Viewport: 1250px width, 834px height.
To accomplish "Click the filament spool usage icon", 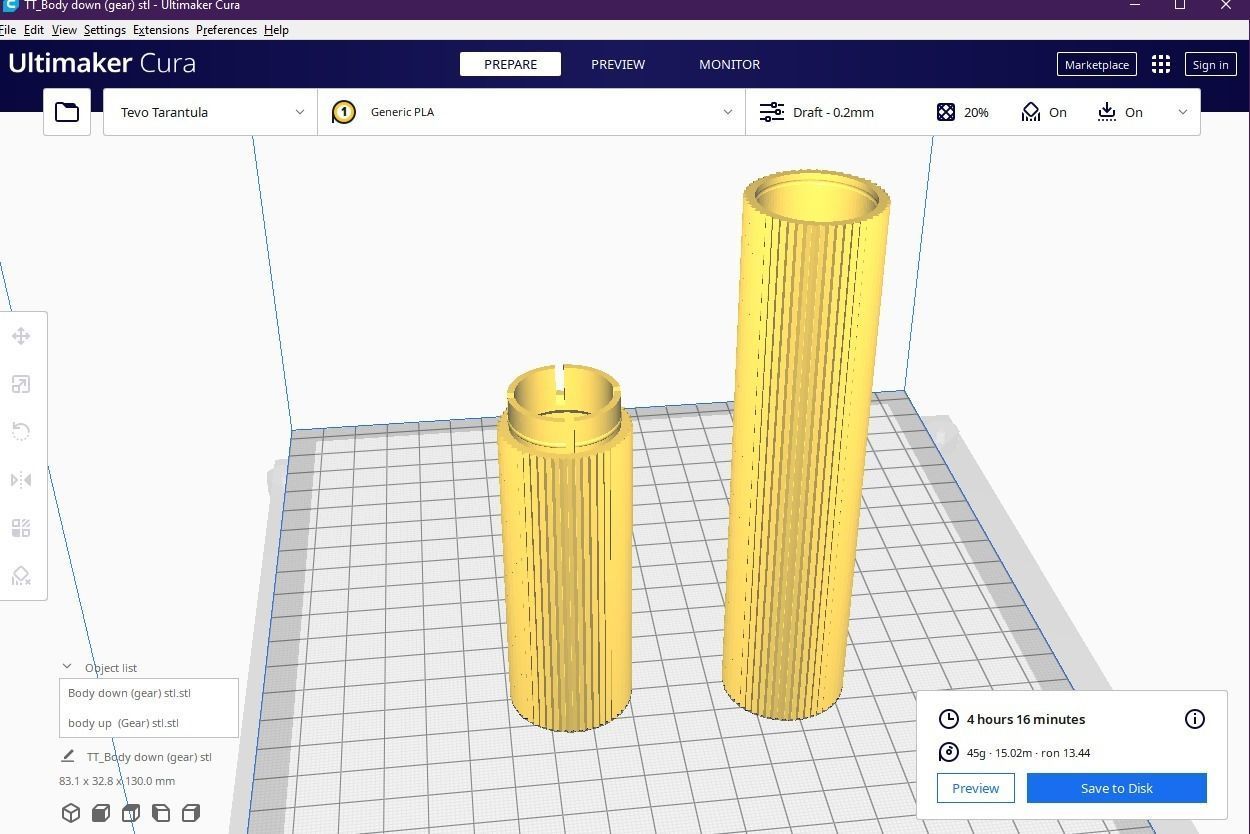I will coord(949,753).
